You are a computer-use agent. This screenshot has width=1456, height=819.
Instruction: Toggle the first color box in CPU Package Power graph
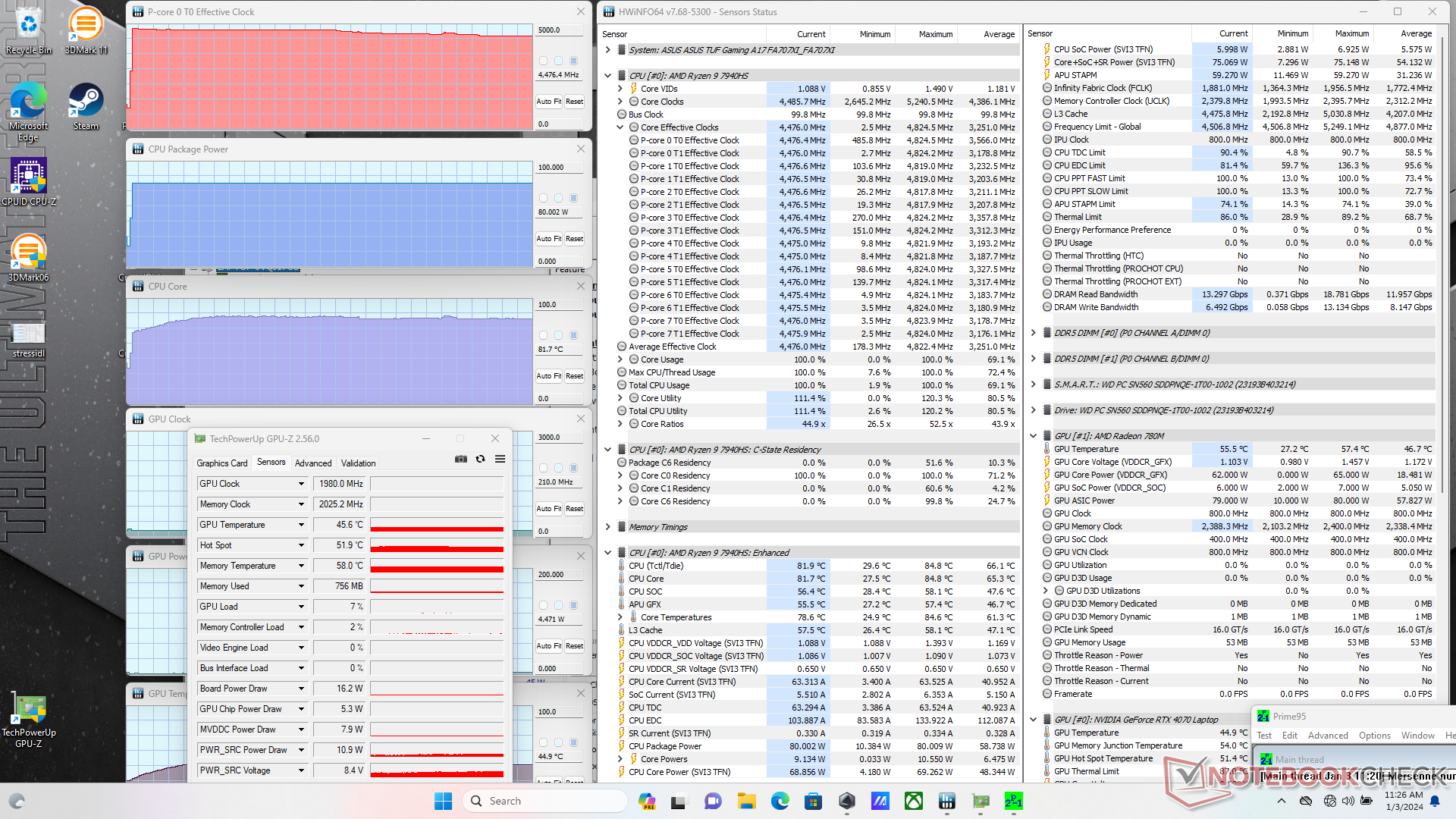pos(543,198)
